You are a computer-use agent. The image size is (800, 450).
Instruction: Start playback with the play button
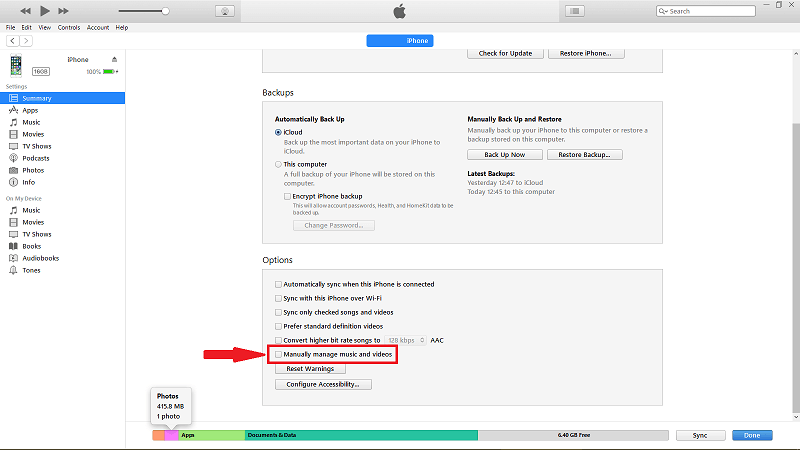tap(45, 11)
